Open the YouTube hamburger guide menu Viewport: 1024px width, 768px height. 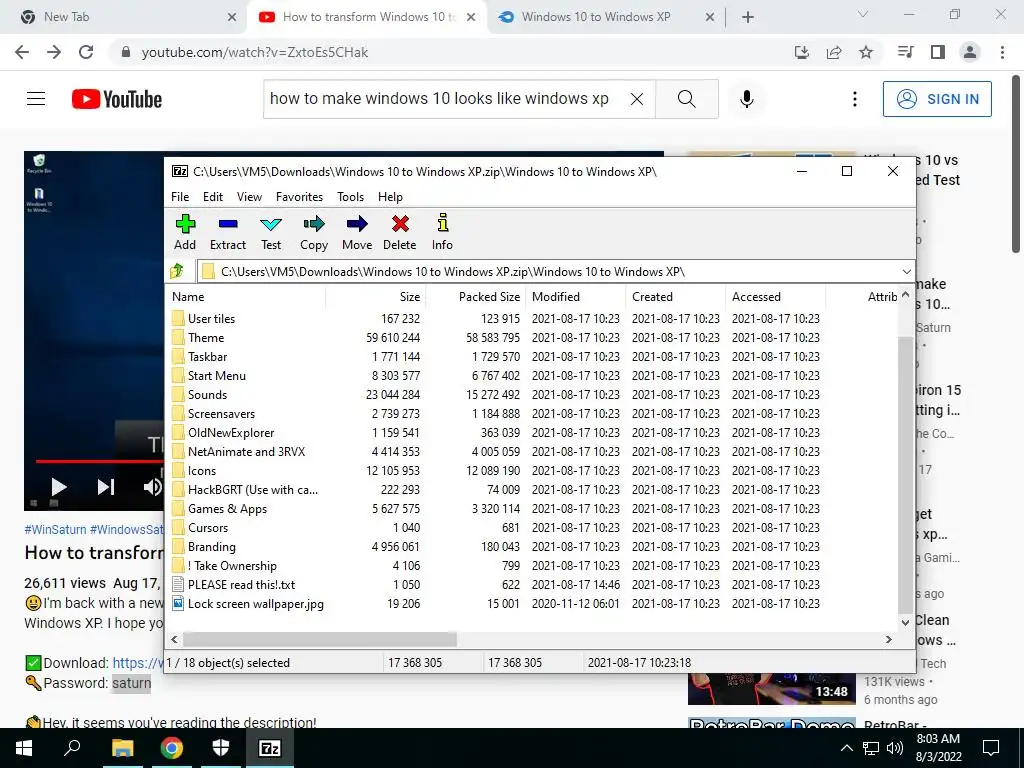click(x=36, y=99)
